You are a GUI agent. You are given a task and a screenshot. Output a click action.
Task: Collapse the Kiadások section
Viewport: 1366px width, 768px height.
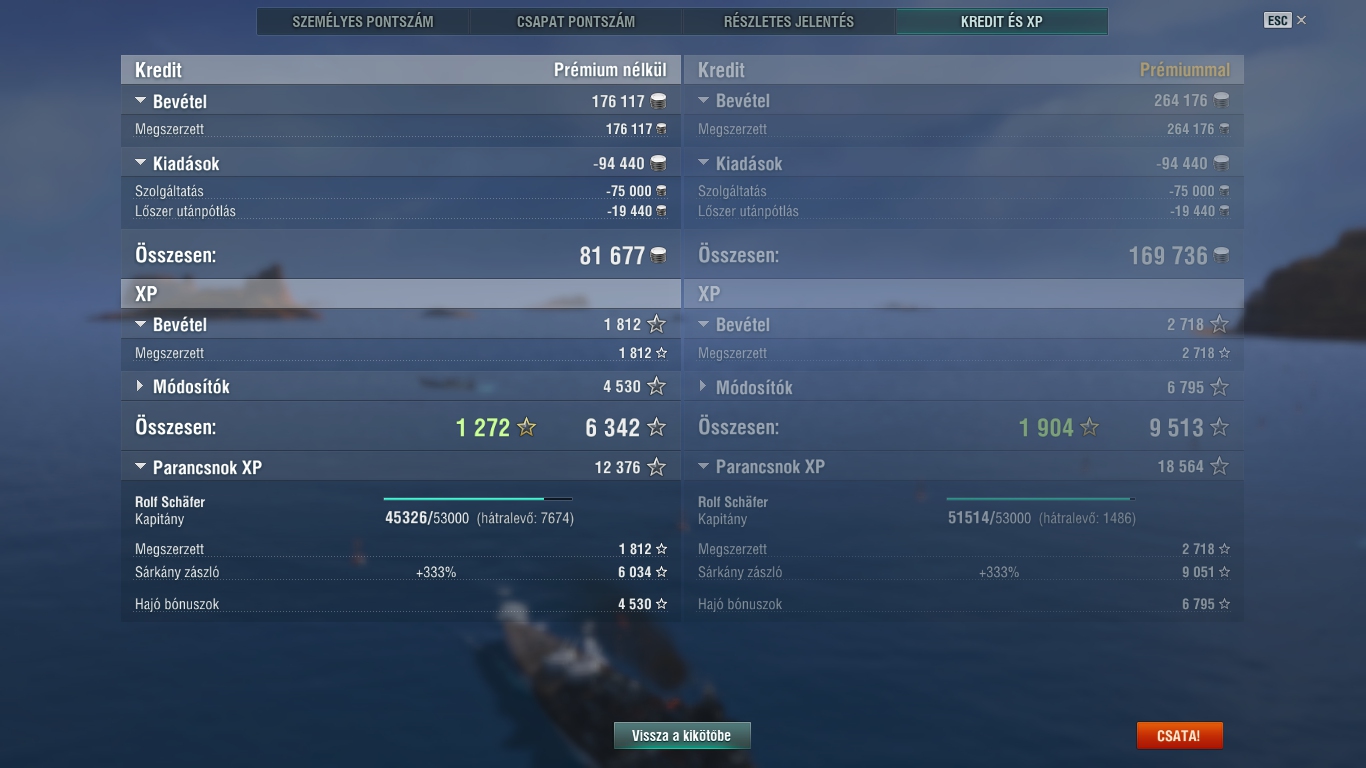pyautogui.click(x=140, y=163)
